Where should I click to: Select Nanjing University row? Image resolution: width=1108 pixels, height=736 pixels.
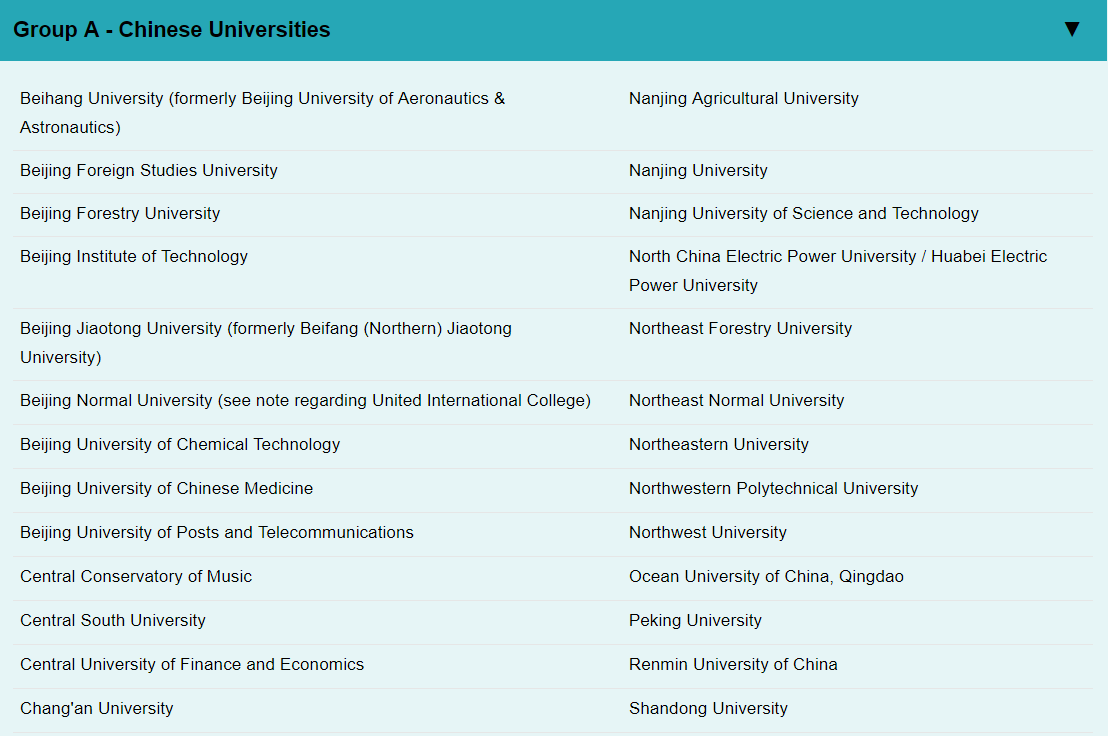pos(698,170)
